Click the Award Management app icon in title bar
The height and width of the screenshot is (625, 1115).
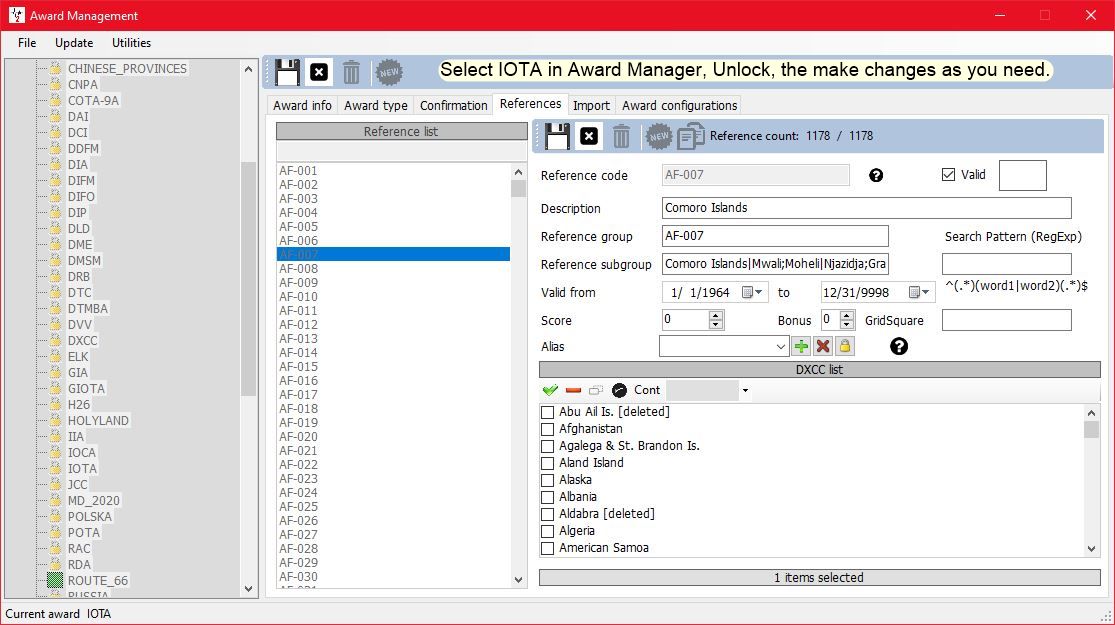click(x=16, y=15)
